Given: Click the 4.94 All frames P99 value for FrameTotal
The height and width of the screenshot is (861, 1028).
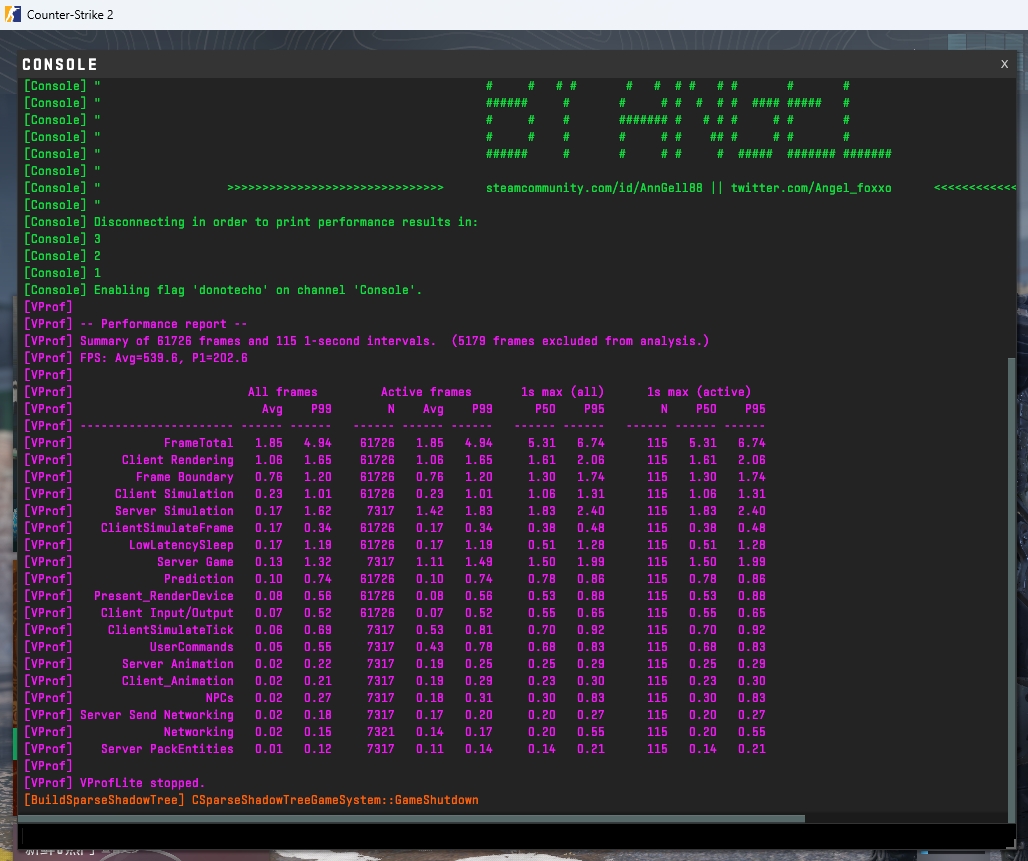Looking at the screenshot, I should [x=317, y=443].
